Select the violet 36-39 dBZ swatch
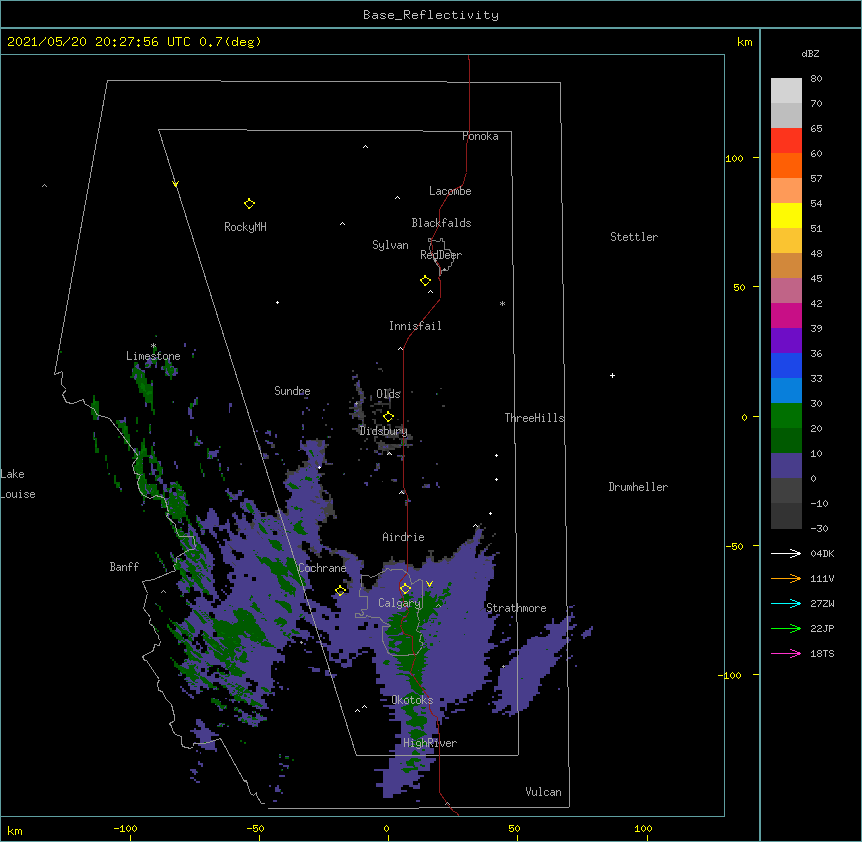 coord(786,340)
